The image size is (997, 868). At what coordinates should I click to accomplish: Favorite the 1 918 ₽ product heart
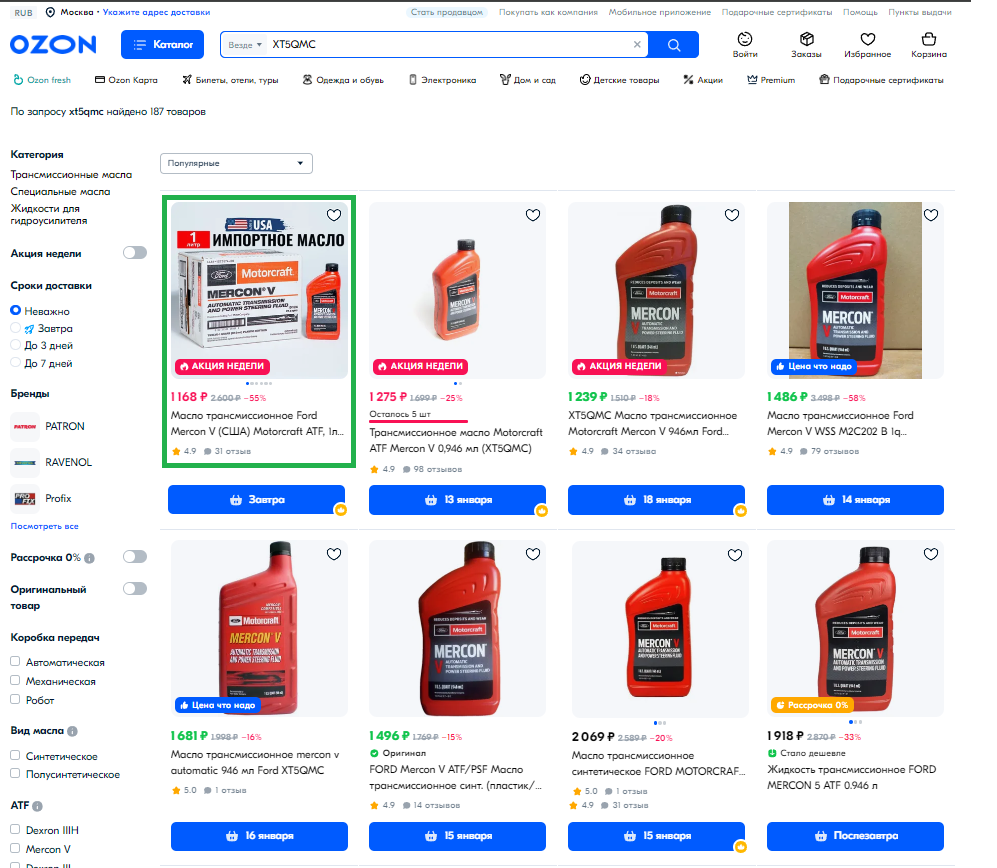click(x=931, y=554)
